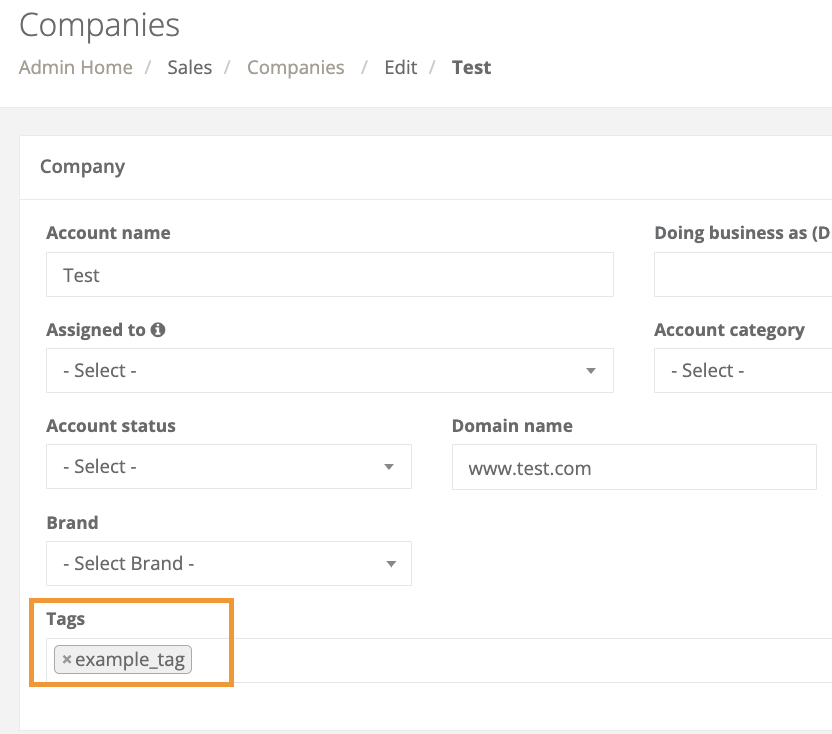
Task: Click the Doing business as input field
Action: (745, 274)
